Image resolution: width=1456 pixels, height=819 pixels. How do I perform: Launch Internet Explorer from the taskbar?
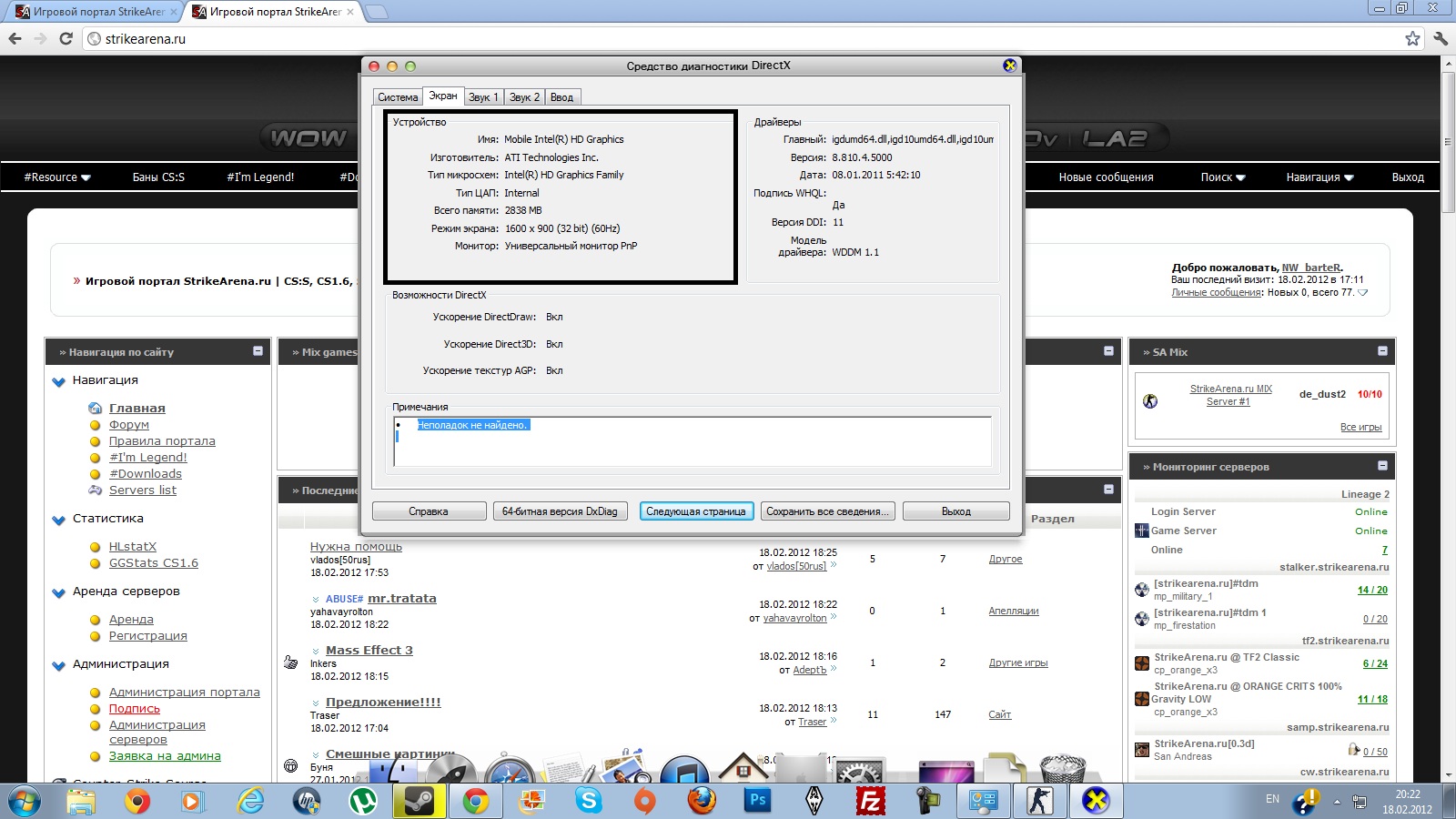[x=250, y=801]
